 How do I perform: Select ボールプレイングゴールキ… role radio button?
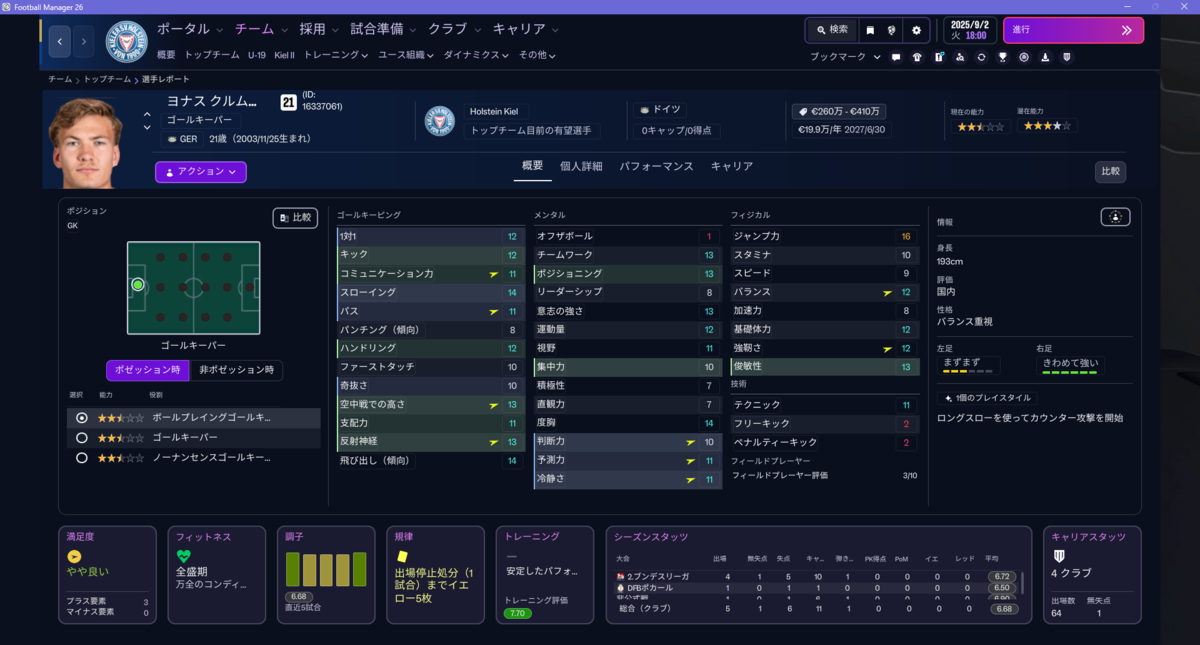(82, 418)
